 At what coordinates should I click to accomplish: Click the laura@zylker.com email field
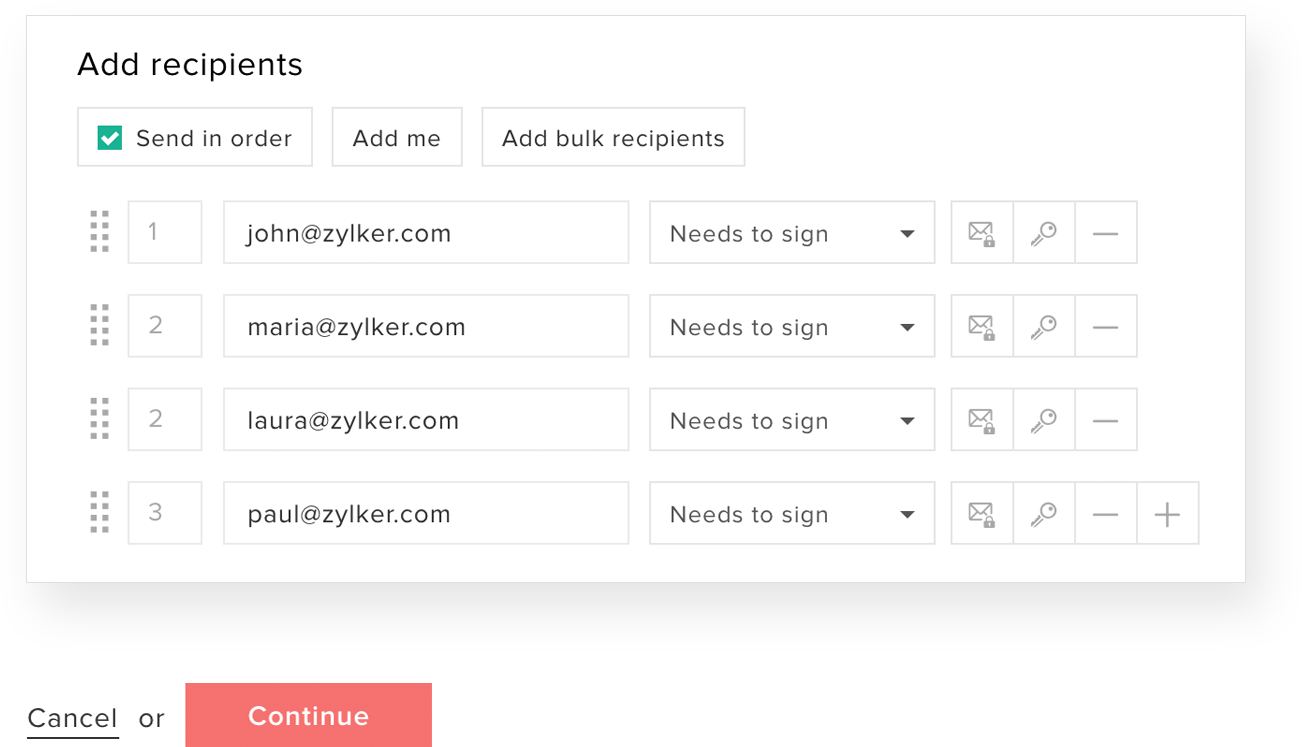(x=426, y=420)
